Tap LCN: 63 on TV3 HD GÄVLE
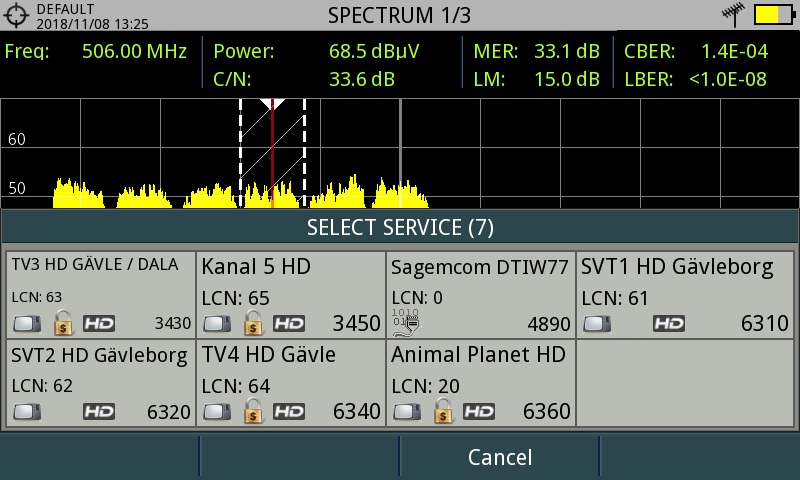Viewport: 800px width, 480px height. pos(37,297)
